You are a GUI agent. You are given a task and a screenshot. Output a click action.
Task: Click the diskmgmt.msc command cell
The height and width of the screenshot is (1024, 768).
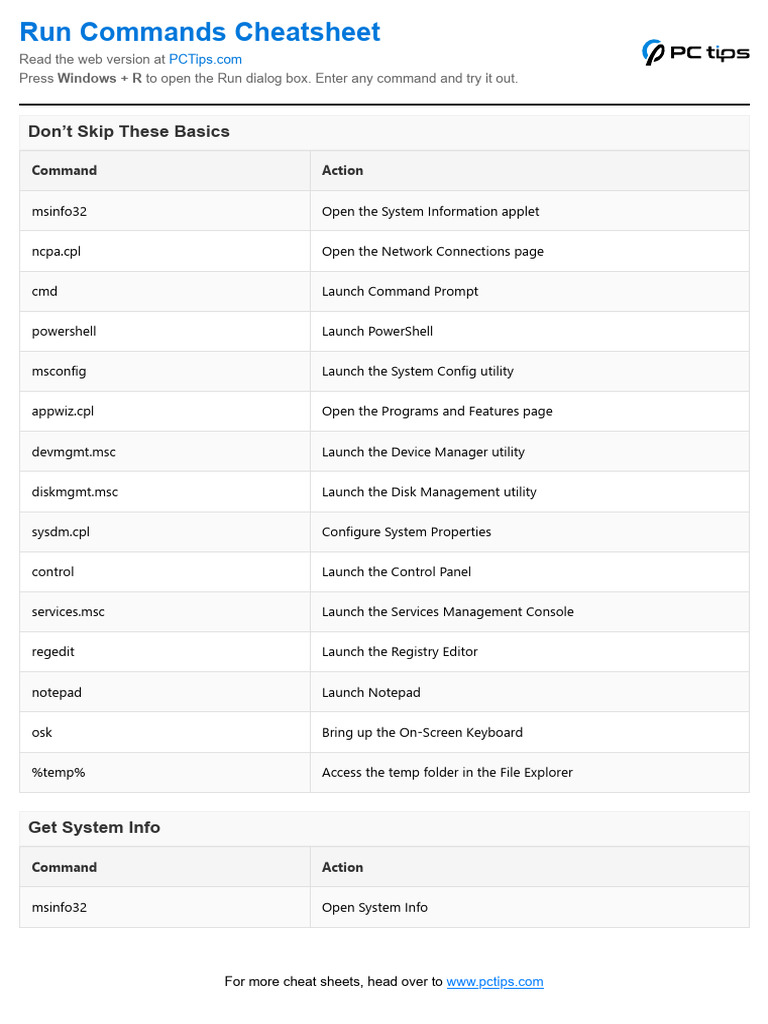(x=75, y=492)
